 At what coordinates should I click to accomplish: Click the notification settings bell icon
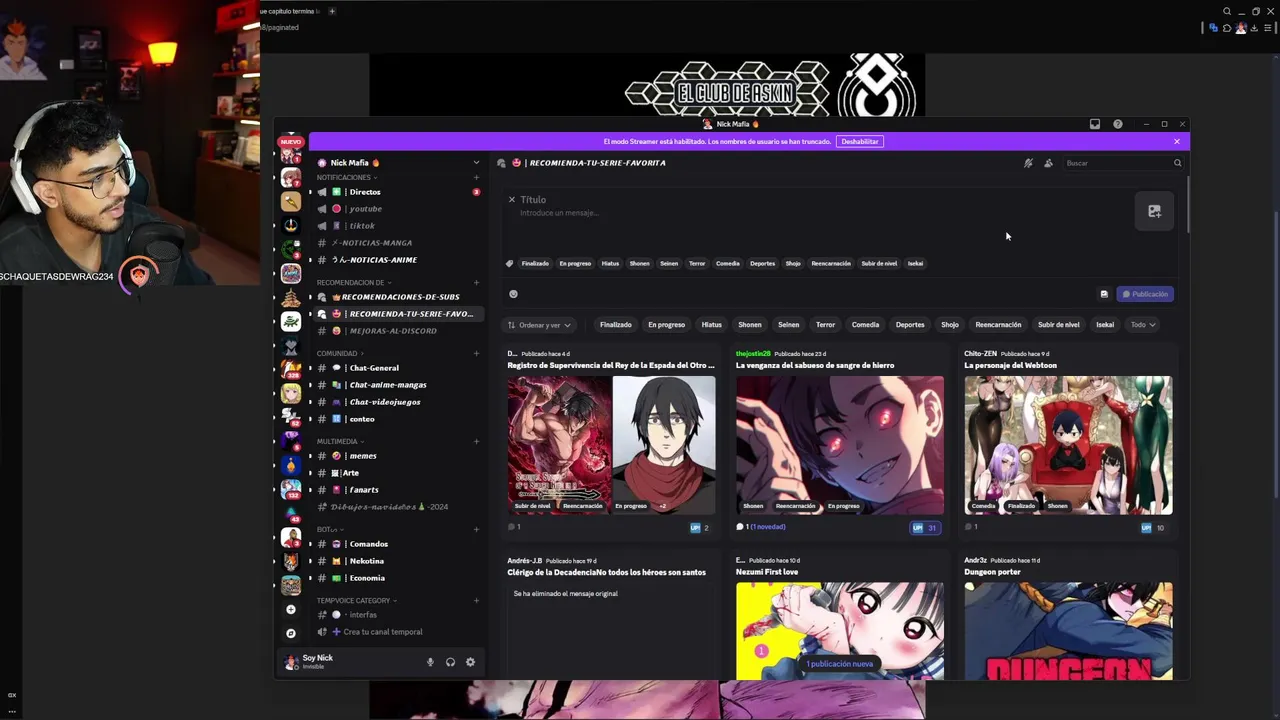point(1028,163)
